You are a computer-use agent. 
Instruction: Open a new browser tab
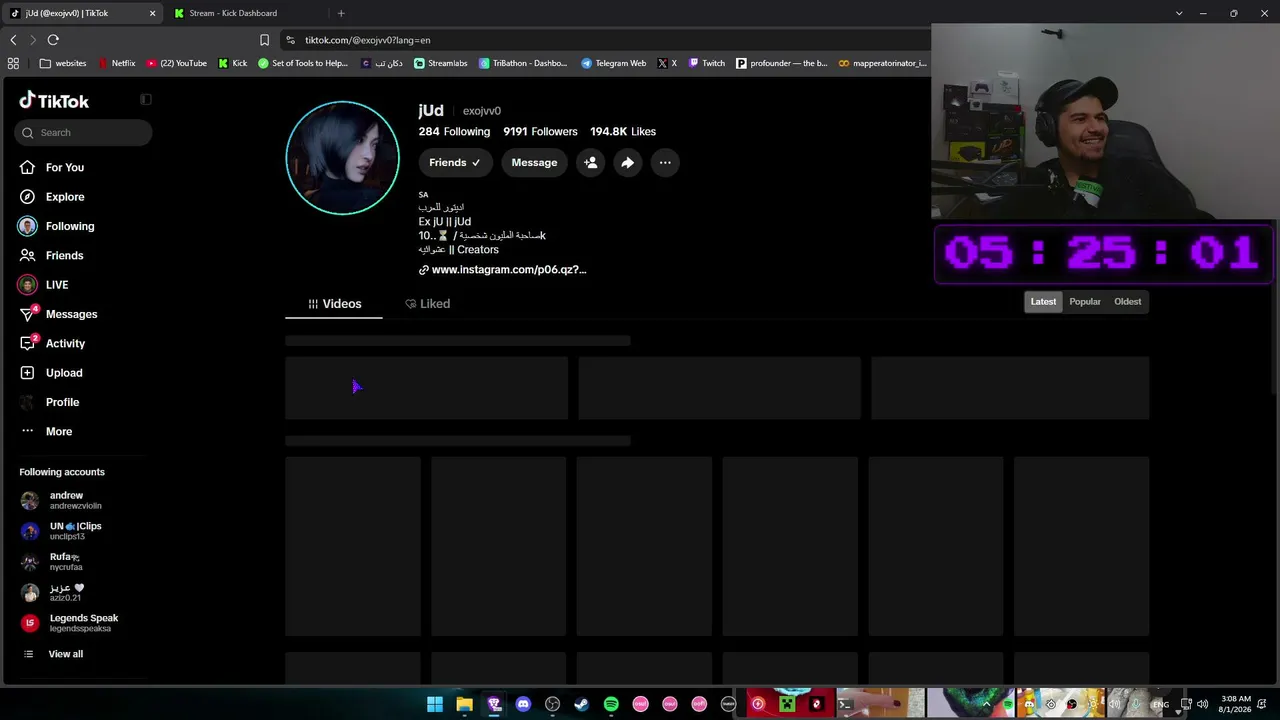(341, 13)
